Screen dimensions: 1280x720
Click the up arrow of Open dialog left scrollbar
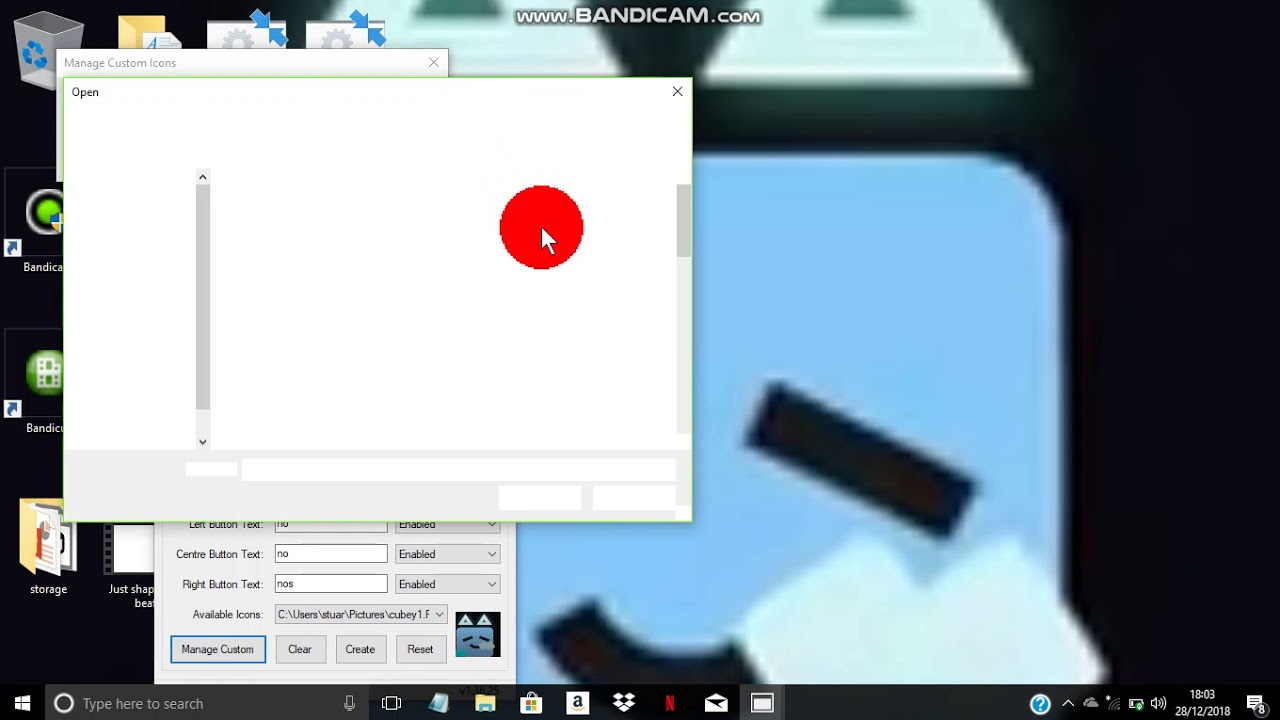pos(202,177)
